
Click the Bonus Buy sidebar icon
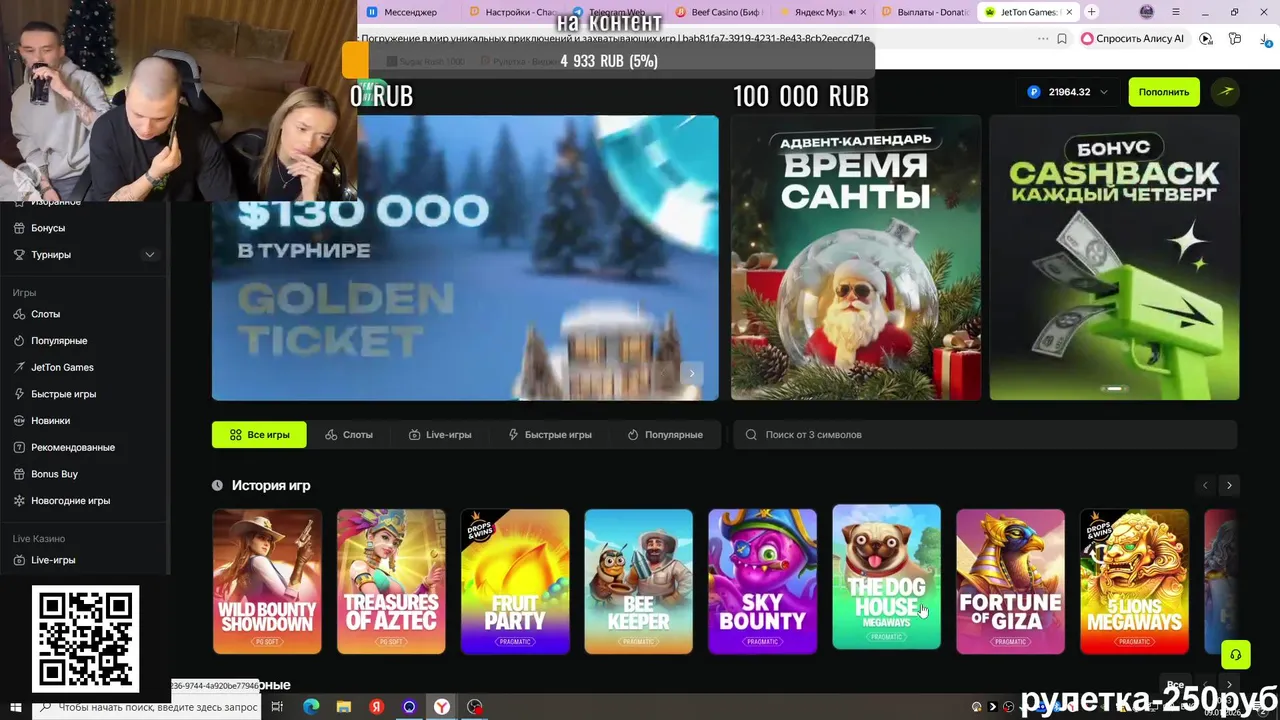[x=20, y=474]
